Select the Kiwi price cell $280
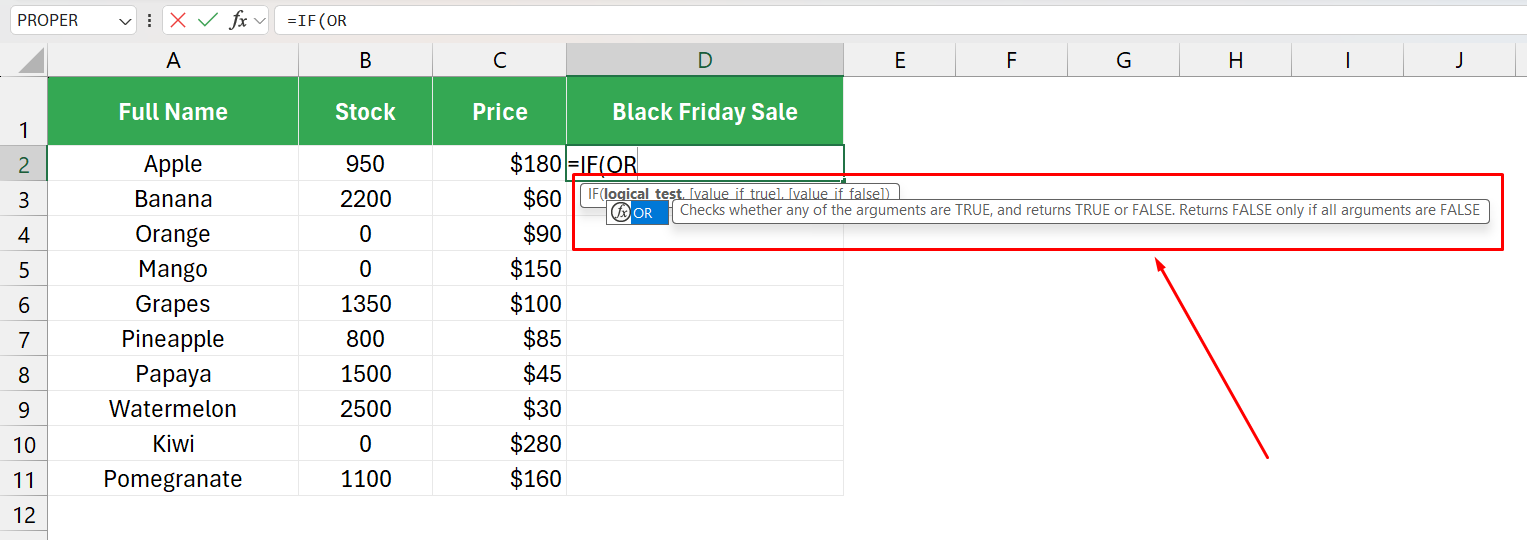Viewport: 1527px width, 540px height. [499, 444]
